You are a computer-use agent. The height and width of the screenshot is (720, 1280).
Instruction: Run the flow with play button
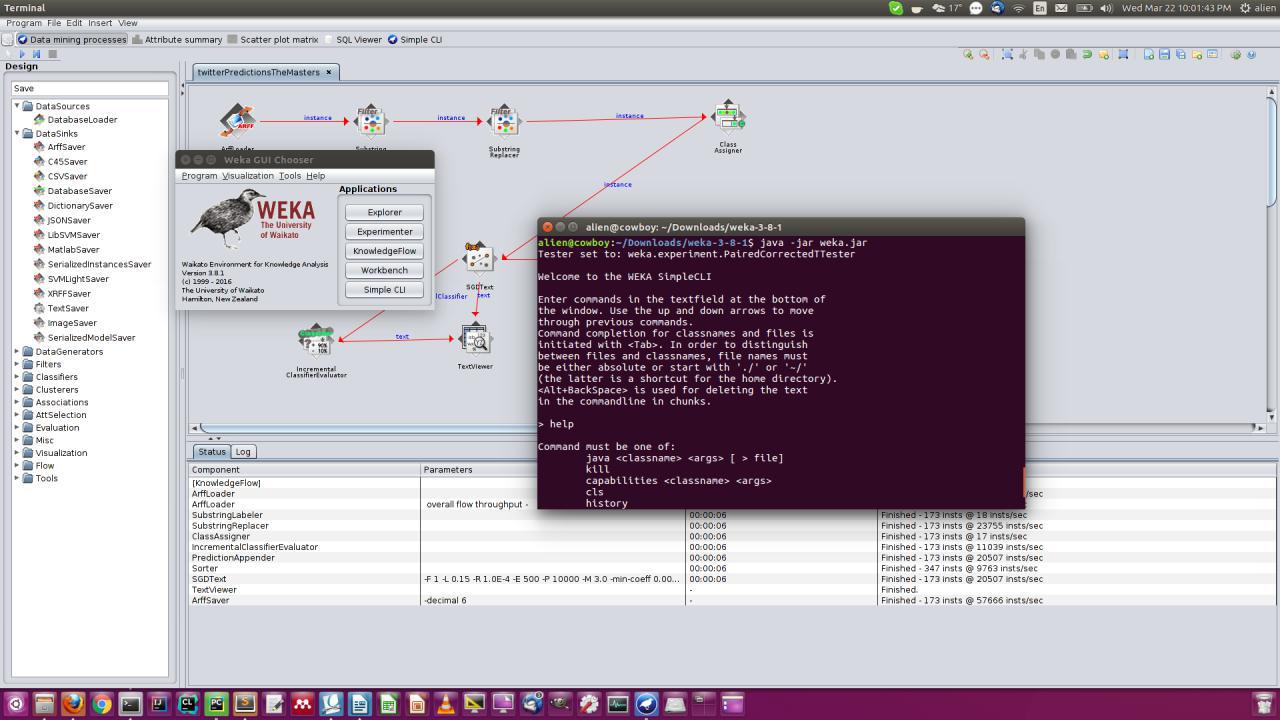22,54
